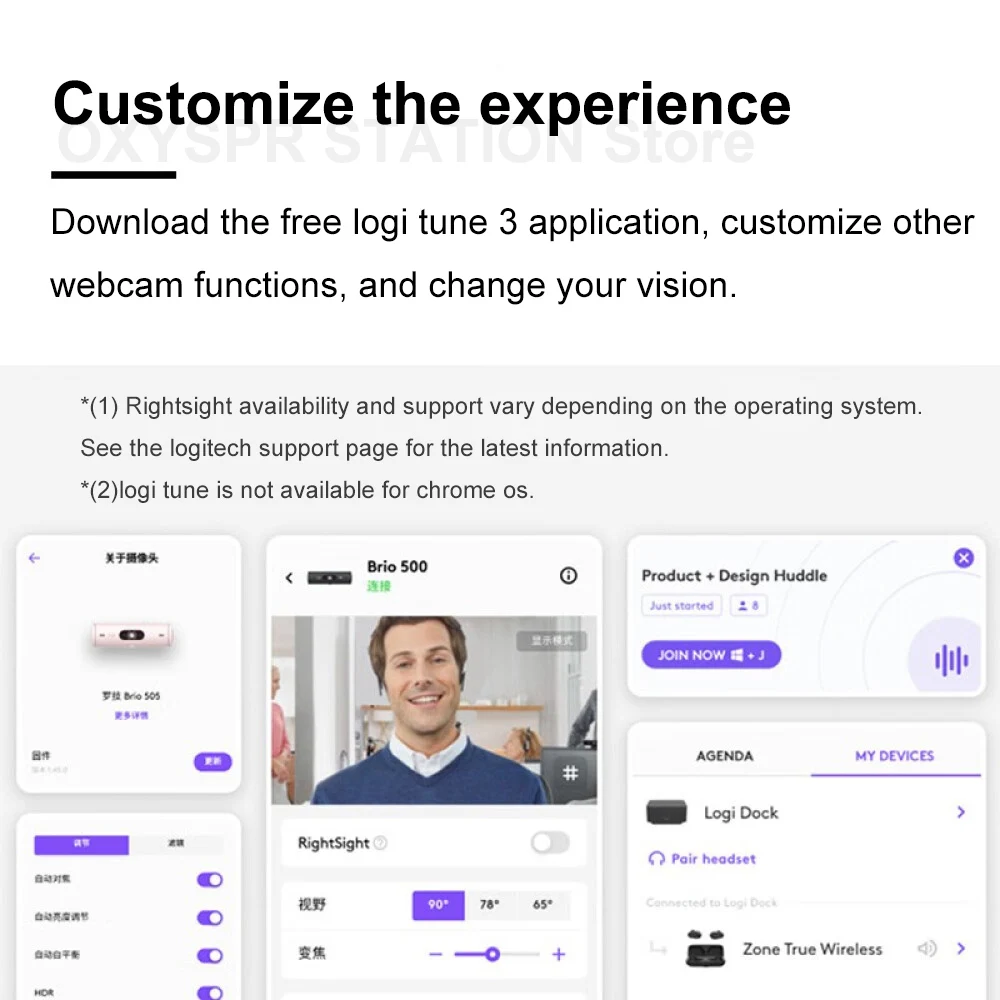The height and width of the screenshot is (1000, 1000).
Task: Click the black Brio 500 webcam thumbnail
Action: [x=329, y=578]
